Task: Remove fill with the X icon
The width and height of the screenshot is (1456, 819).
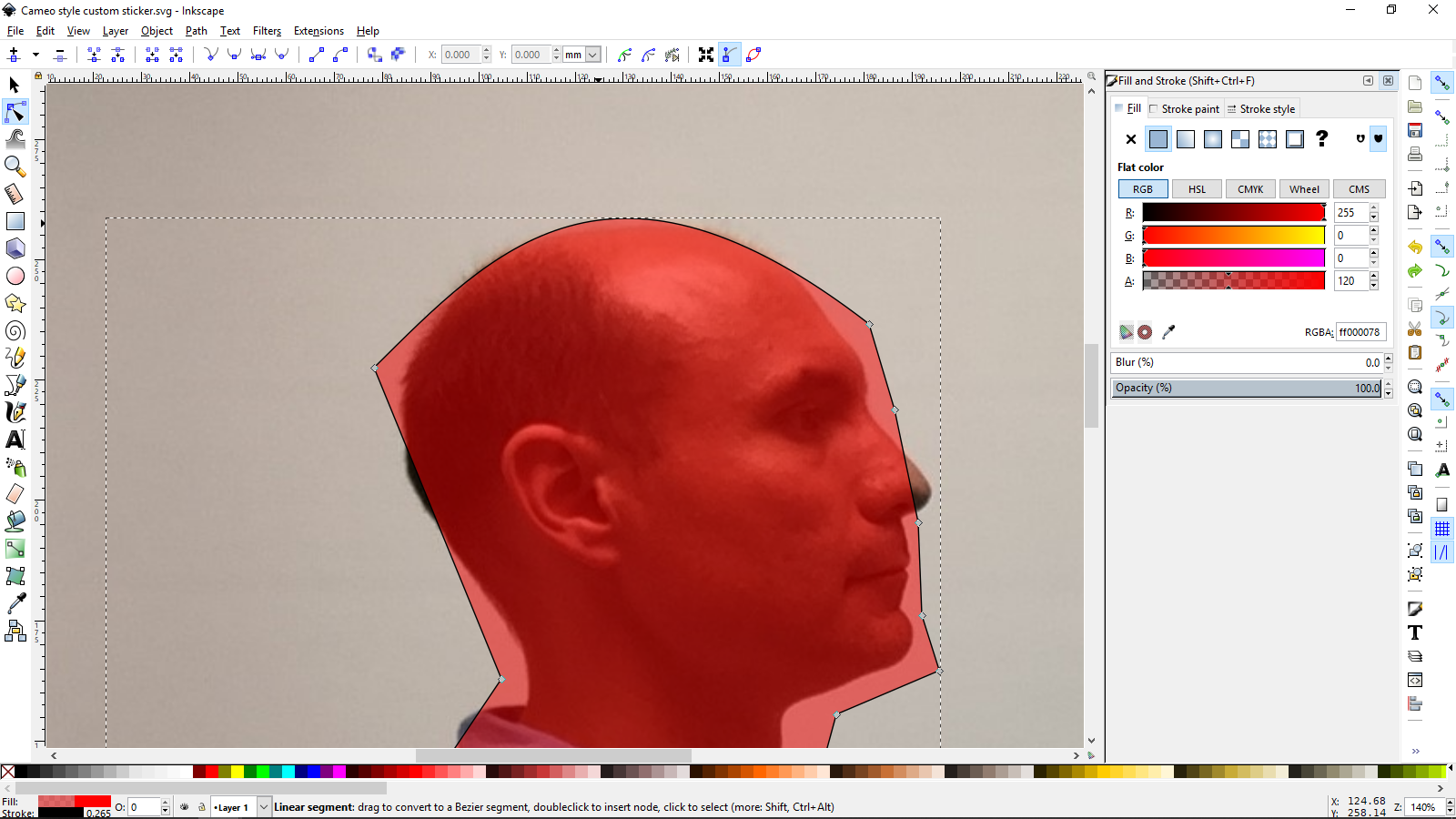Action: [1130, 138]
